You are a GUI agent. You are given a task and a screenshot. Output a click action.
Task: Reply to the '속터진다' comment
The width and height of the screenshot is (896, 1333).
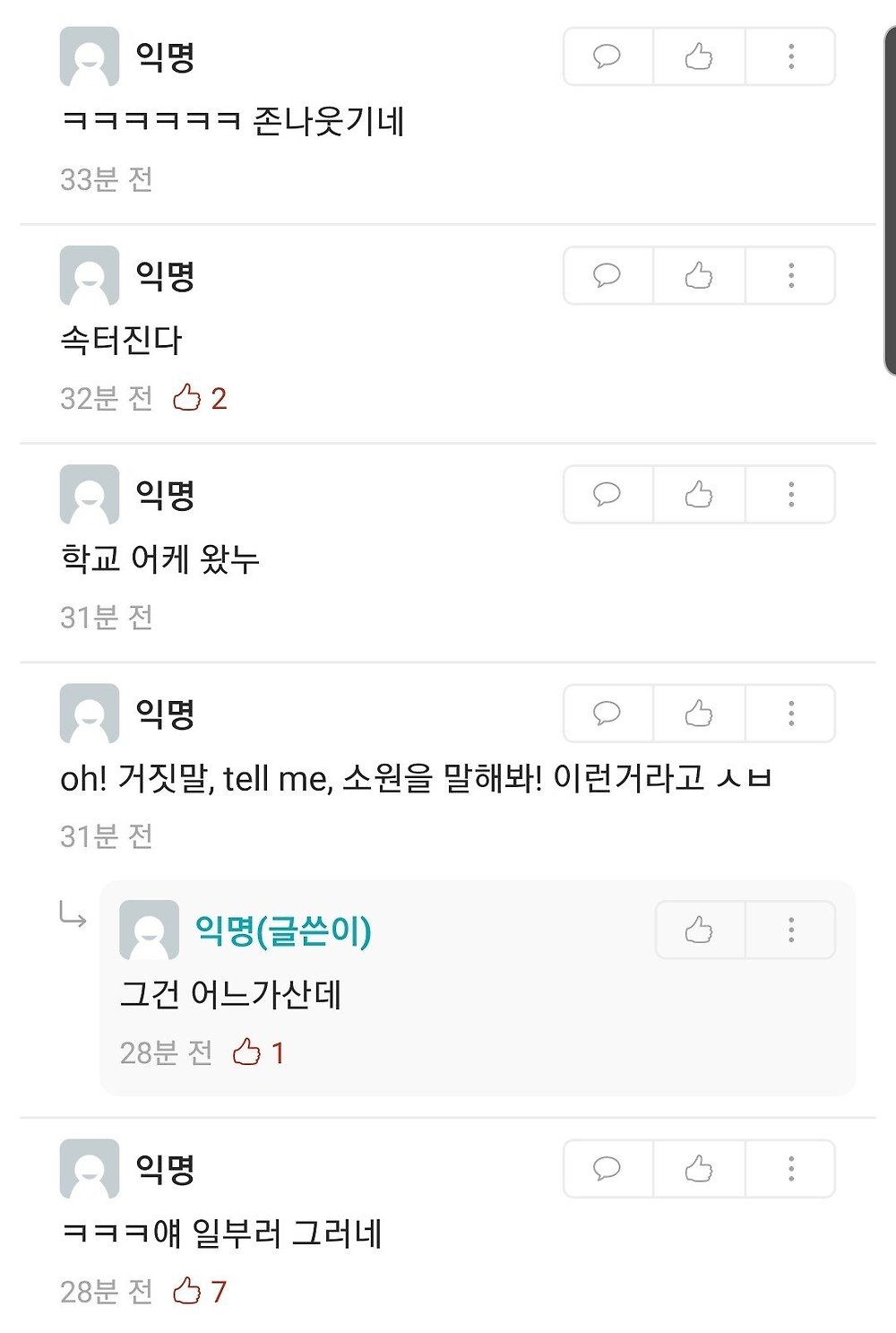(x=607, y=275)
